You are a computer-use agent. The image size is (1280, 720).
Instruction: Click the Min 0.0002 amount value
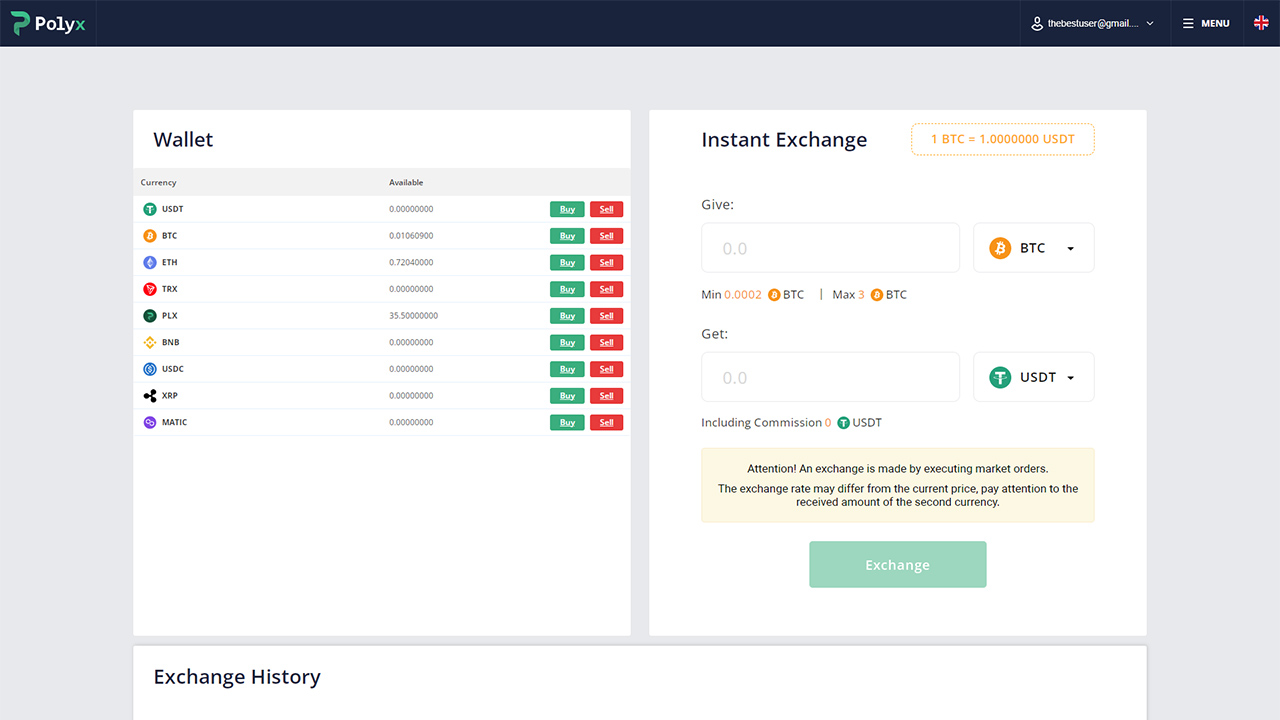[x=743, y=295]
